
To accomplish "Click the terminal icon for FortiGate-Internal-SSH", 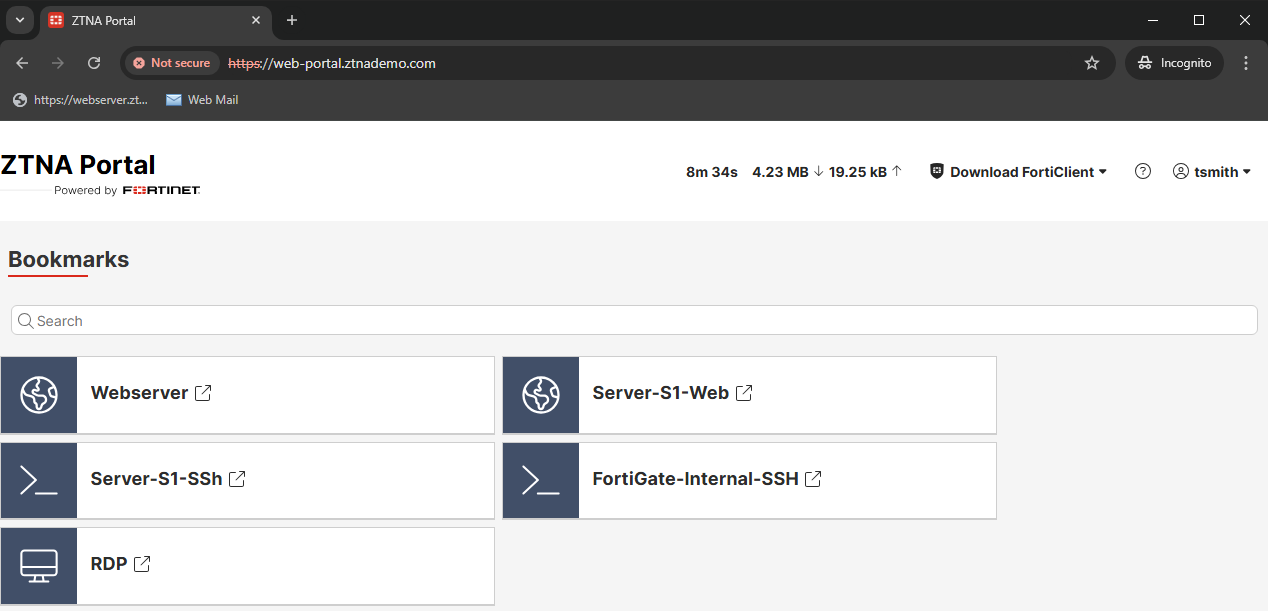I will (540, 480).
